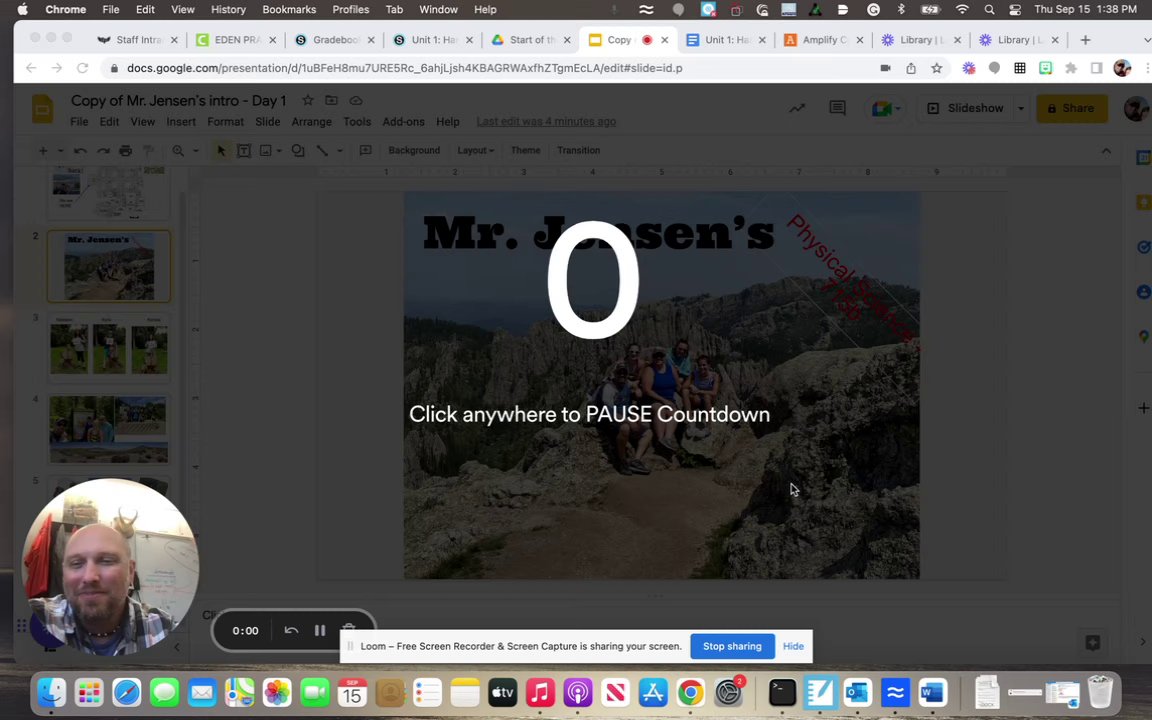Viewport: 1152px width, 720px height.
Task: Click the new slide plus icon
Action: tap(43, 151)
